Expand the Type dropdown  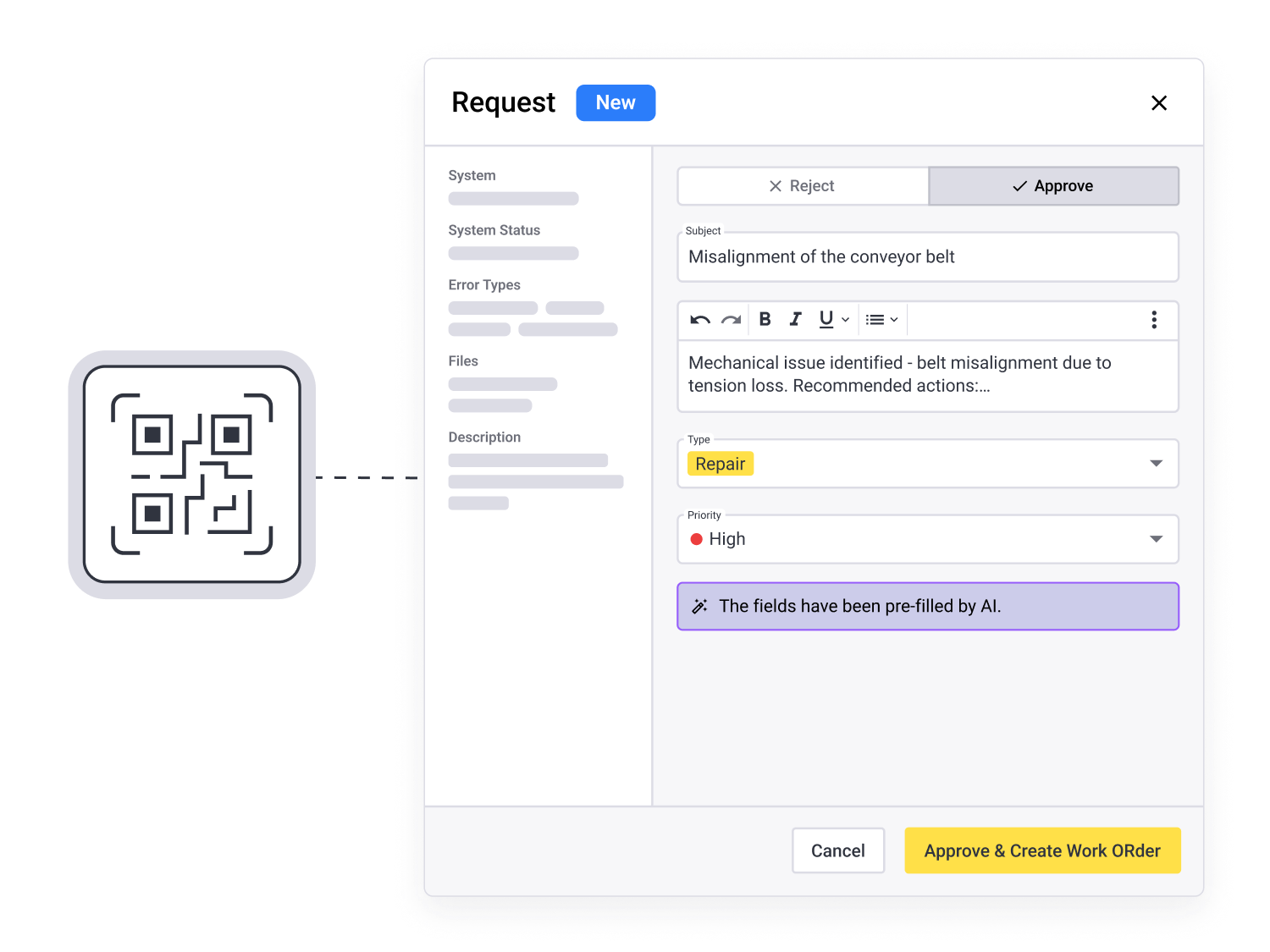pos(1157,464)
